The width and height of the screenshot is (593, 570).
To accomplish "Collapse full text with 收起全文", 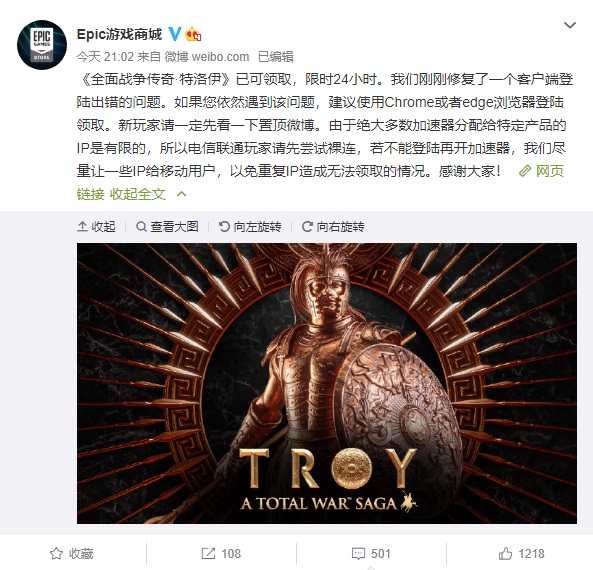I will pos(138,194).
